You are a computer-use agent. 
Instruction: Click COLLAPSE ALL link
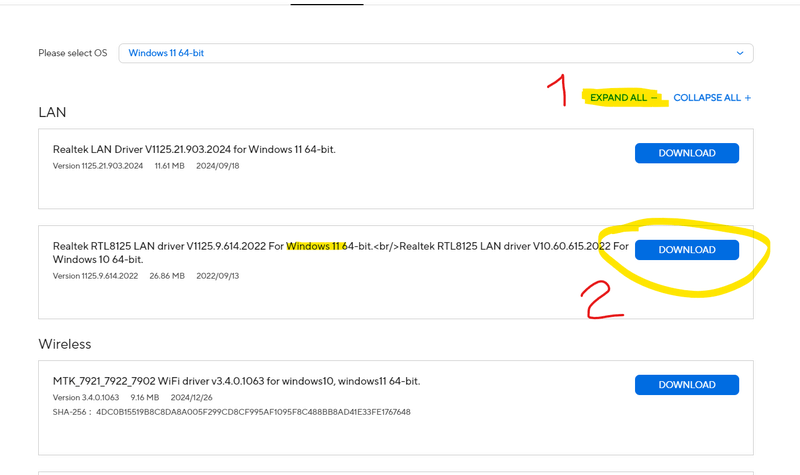[712, 97]
